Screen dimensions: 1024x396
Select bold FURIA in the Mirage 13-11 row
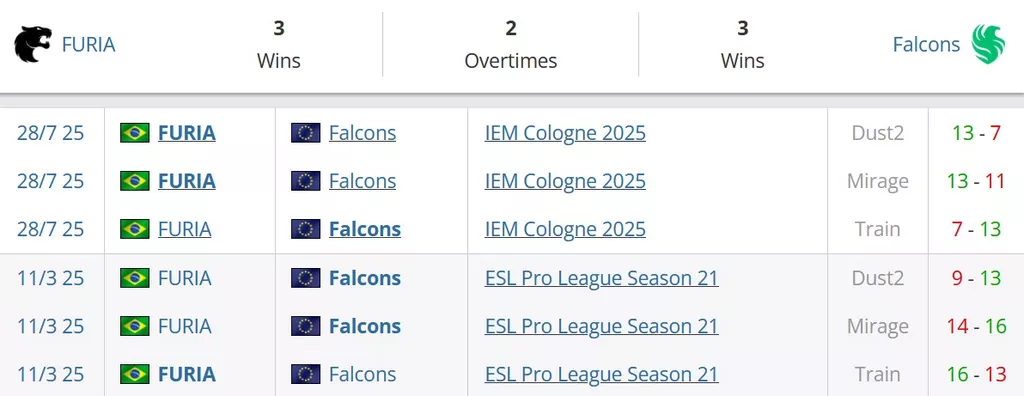(x=187, y=181)
